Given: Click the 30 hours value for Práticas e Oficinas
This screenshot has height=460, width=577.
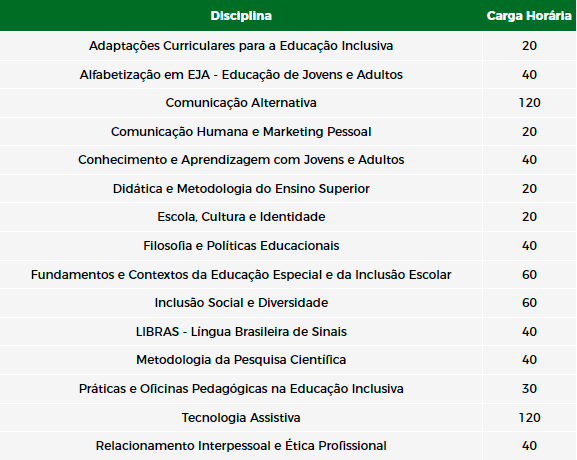Looking at the screenshot, I should 529,389.
